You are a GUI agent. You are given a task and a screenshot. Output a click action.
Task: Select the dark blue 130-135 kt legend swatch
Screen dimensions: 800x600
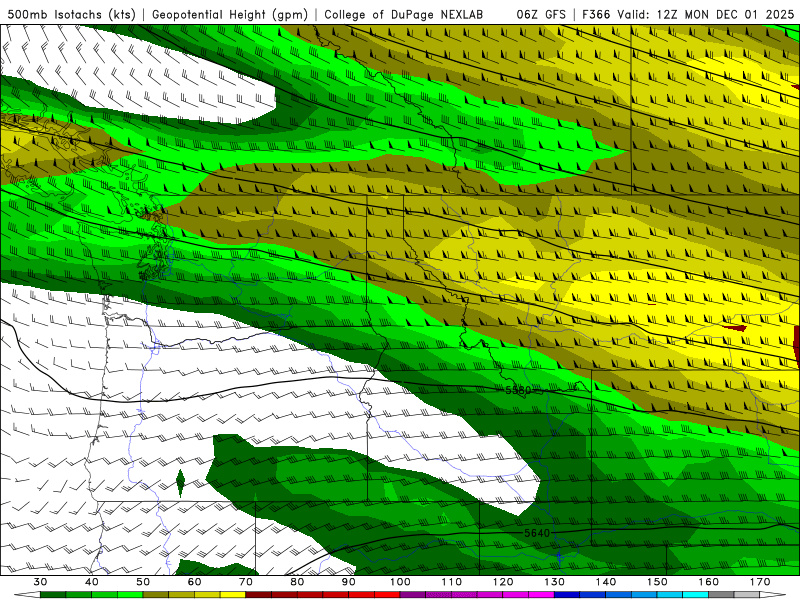click(x=567, y=595)
